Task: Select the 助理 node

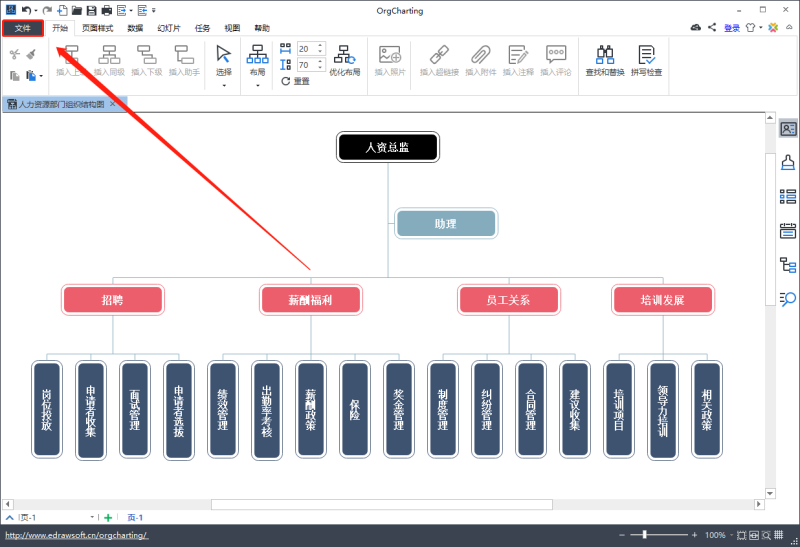Action: tap(446, 223)
